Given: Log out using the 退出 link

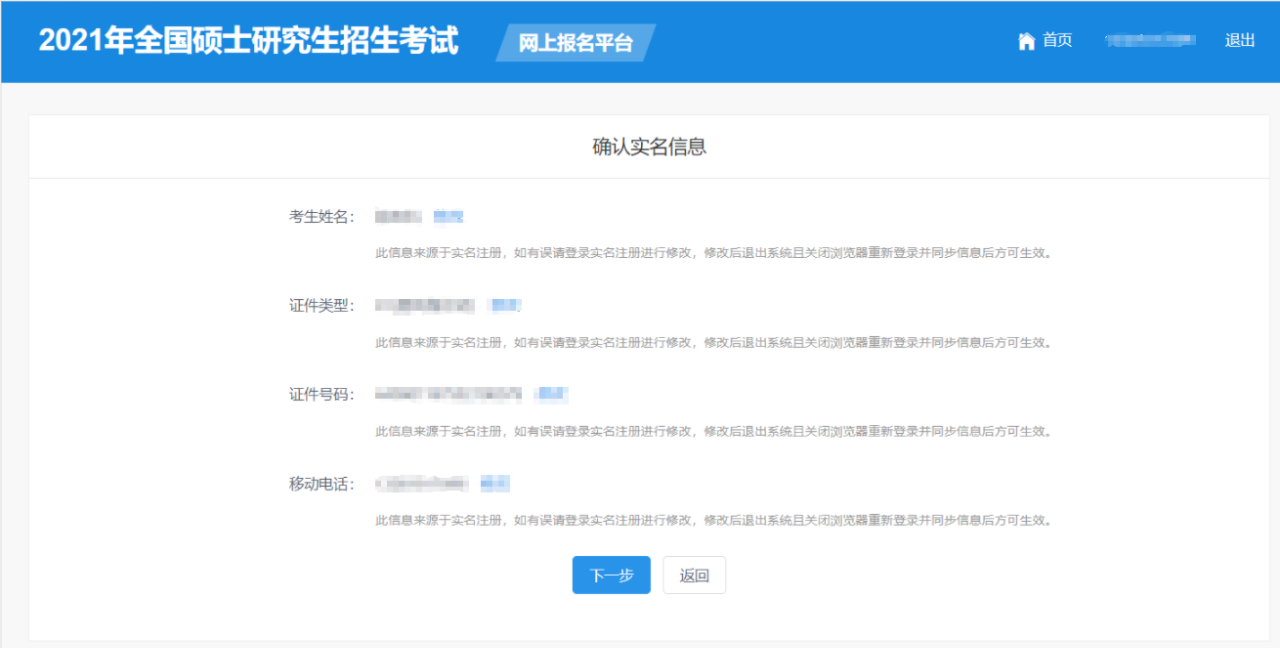Looking at the screenshot, I should (x=1239, y=41).
